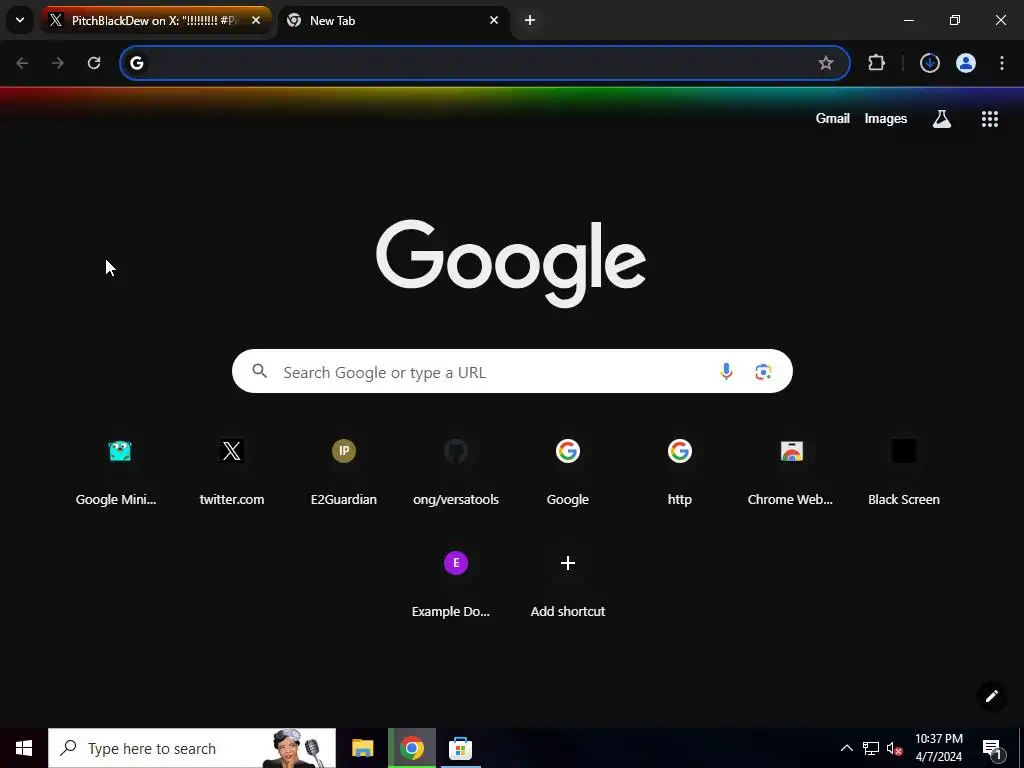Screen dimensions: 1024x768
Task: Close the PitchBlackDew on X tab
Action: pyautogui.click(x=256, y=20)
